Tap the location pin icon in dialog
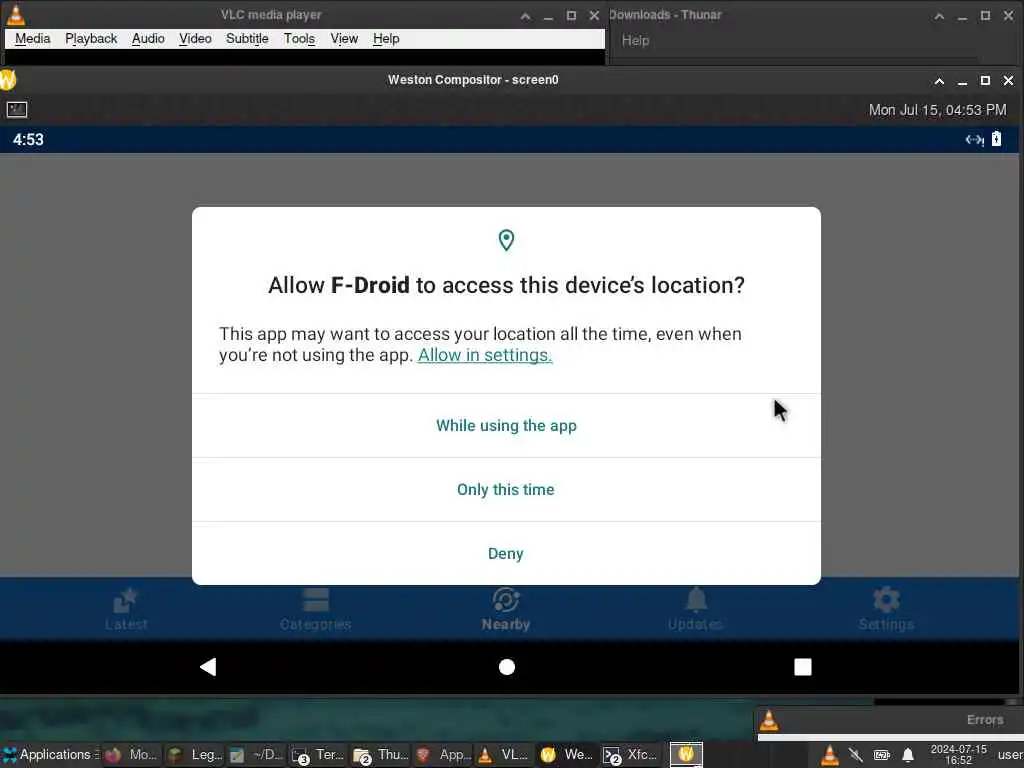1024x768 pixels. coord(506,240)
